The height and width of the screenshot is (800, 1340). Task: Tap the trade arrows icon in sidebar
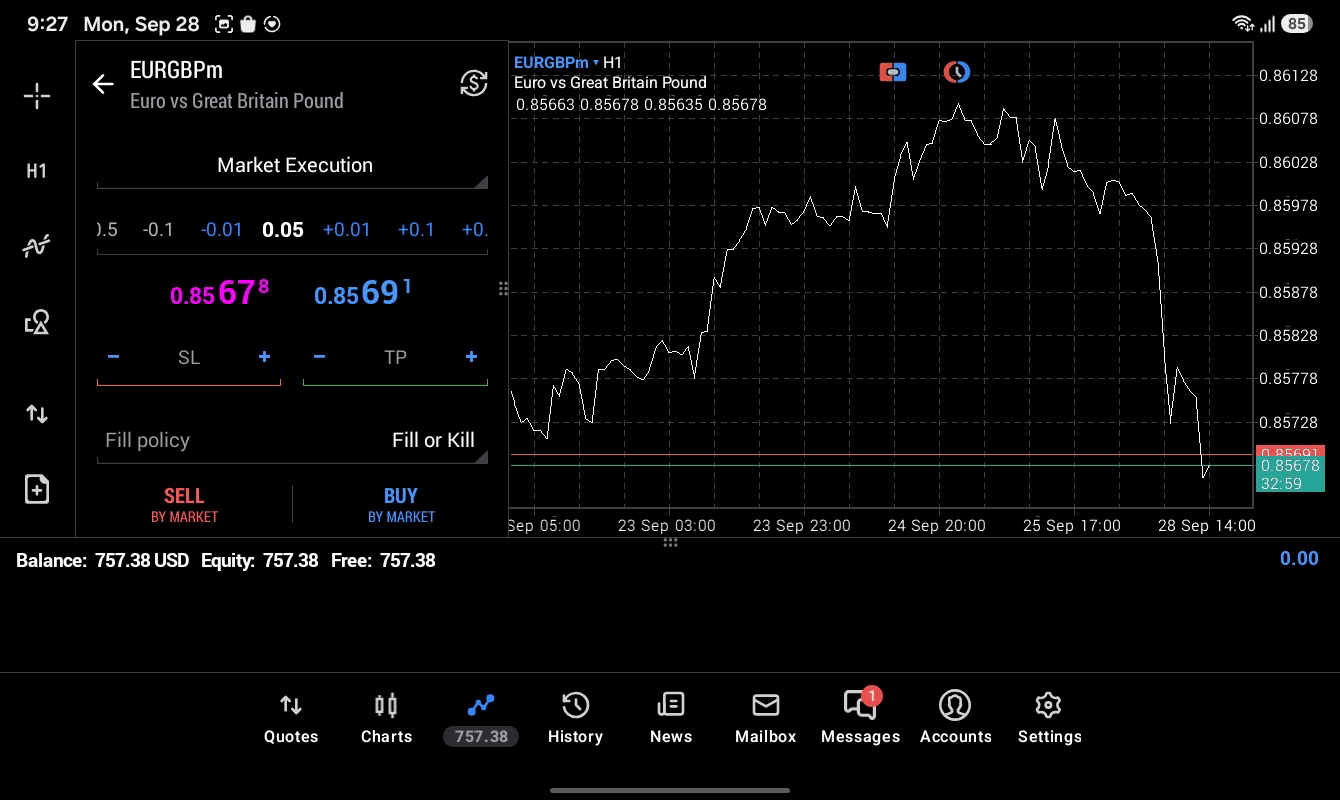(37, 414)
